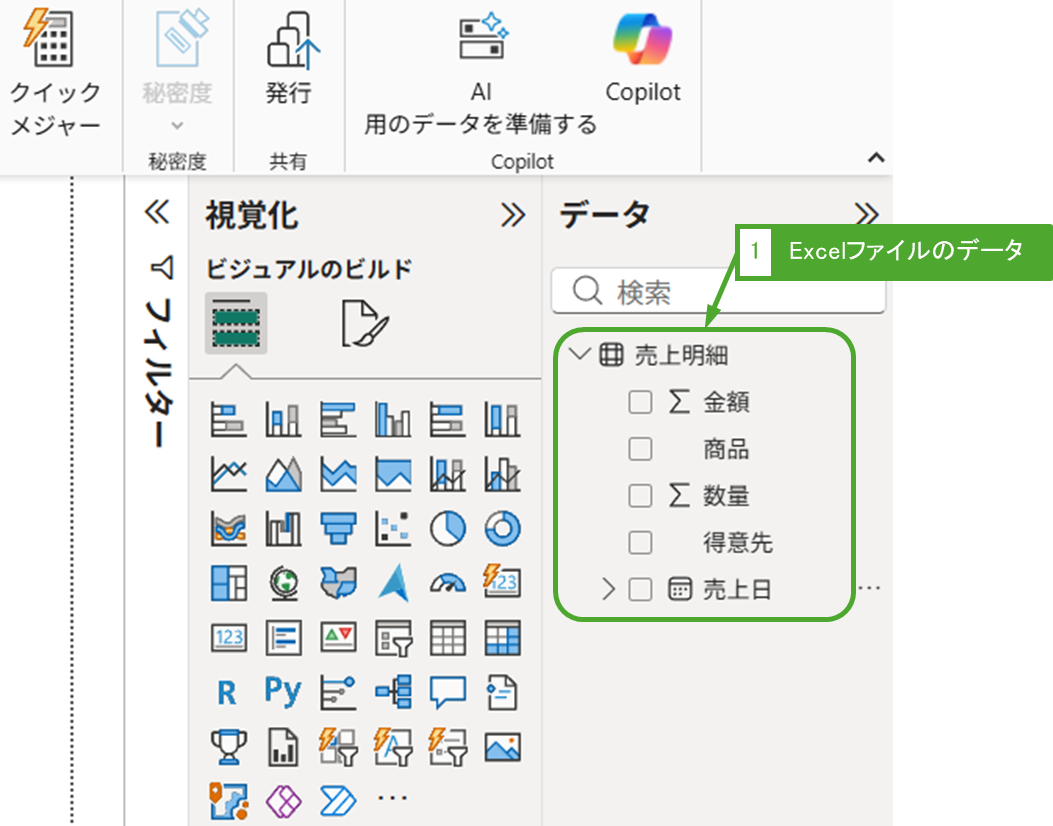The width and height of the screenshot is (1053, 826).
Task: Choose the treemap visual icon
Action: coord(229,583)
